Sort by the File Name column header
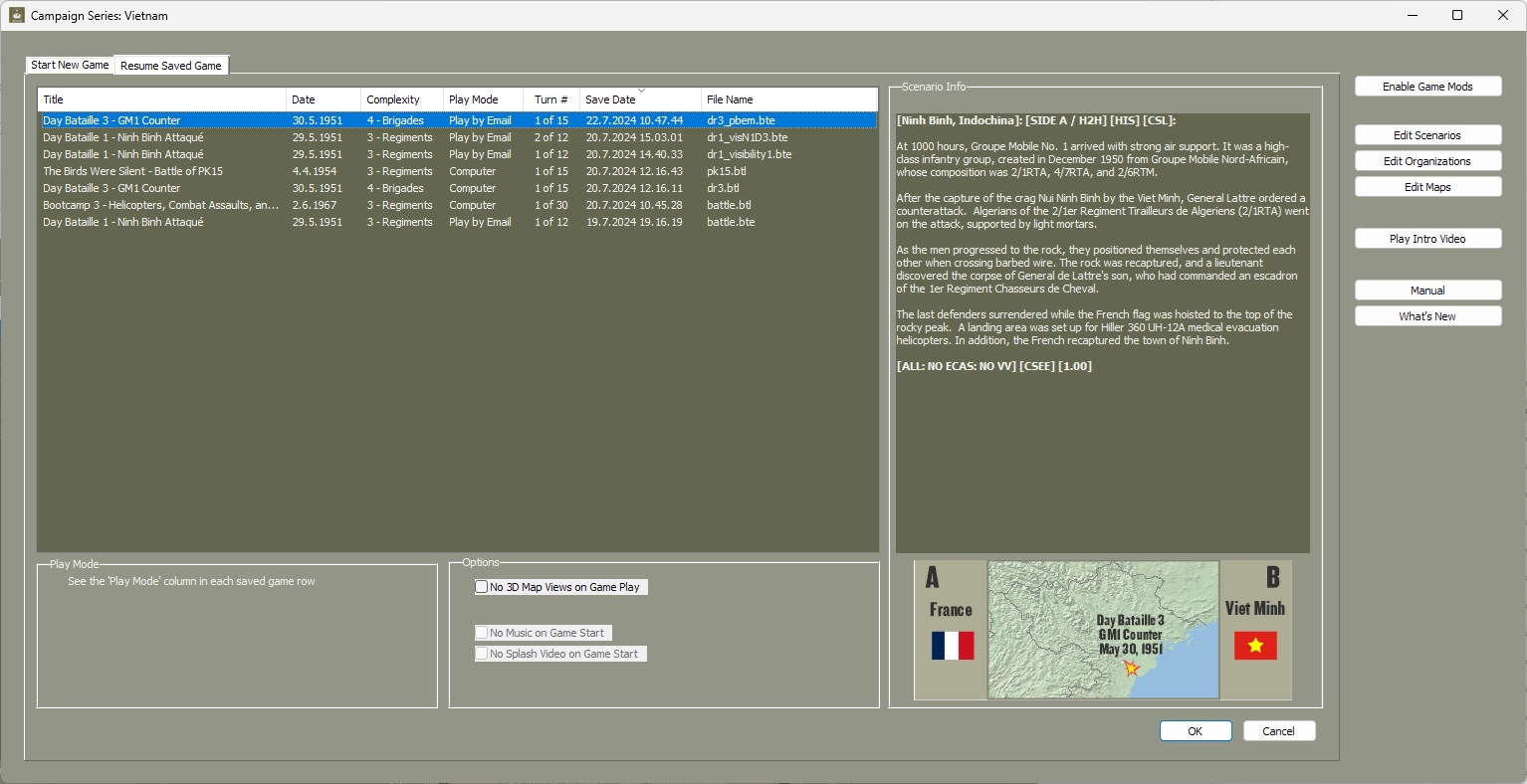 788,99
